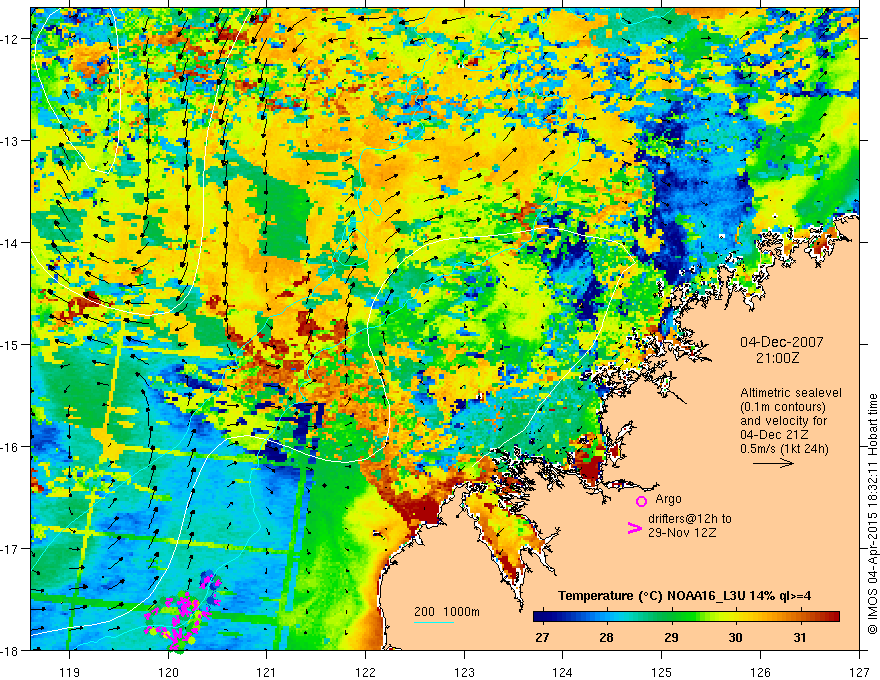Click the 0.5m/s velocity scale arrow
The height and width of the screenshot is (680, 880).
point(773,463)
